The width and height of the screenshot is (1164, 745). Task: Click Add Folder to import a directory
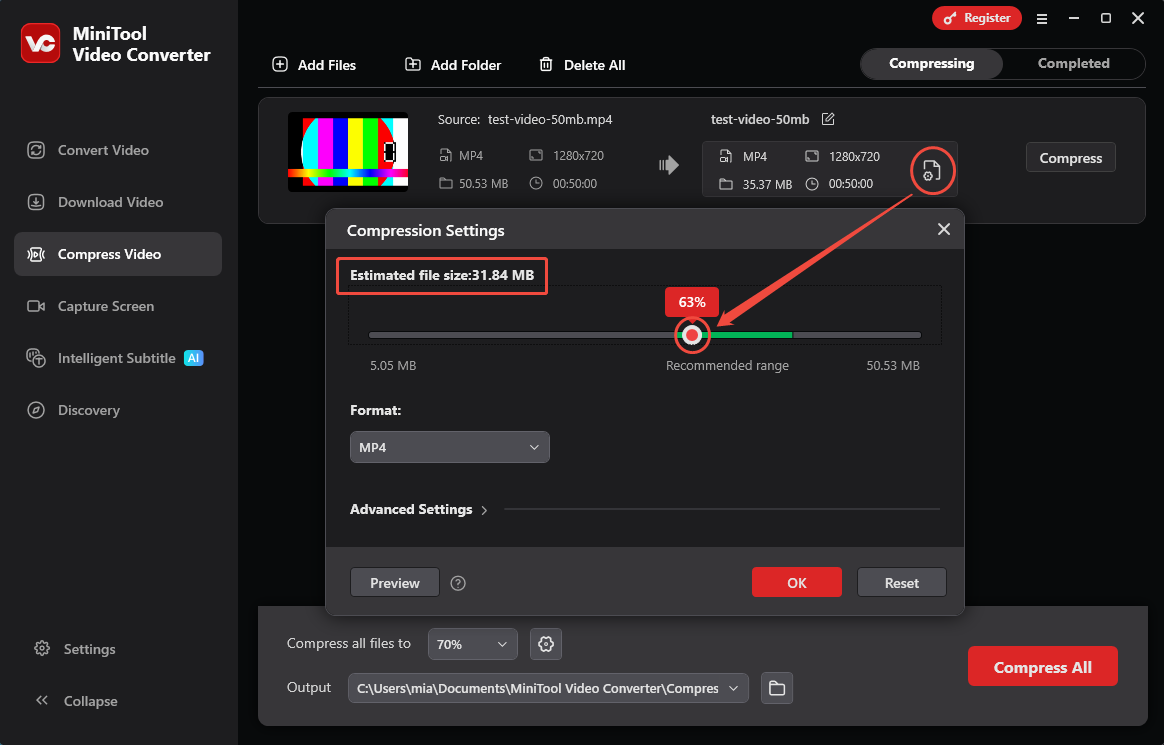(452, 64)
